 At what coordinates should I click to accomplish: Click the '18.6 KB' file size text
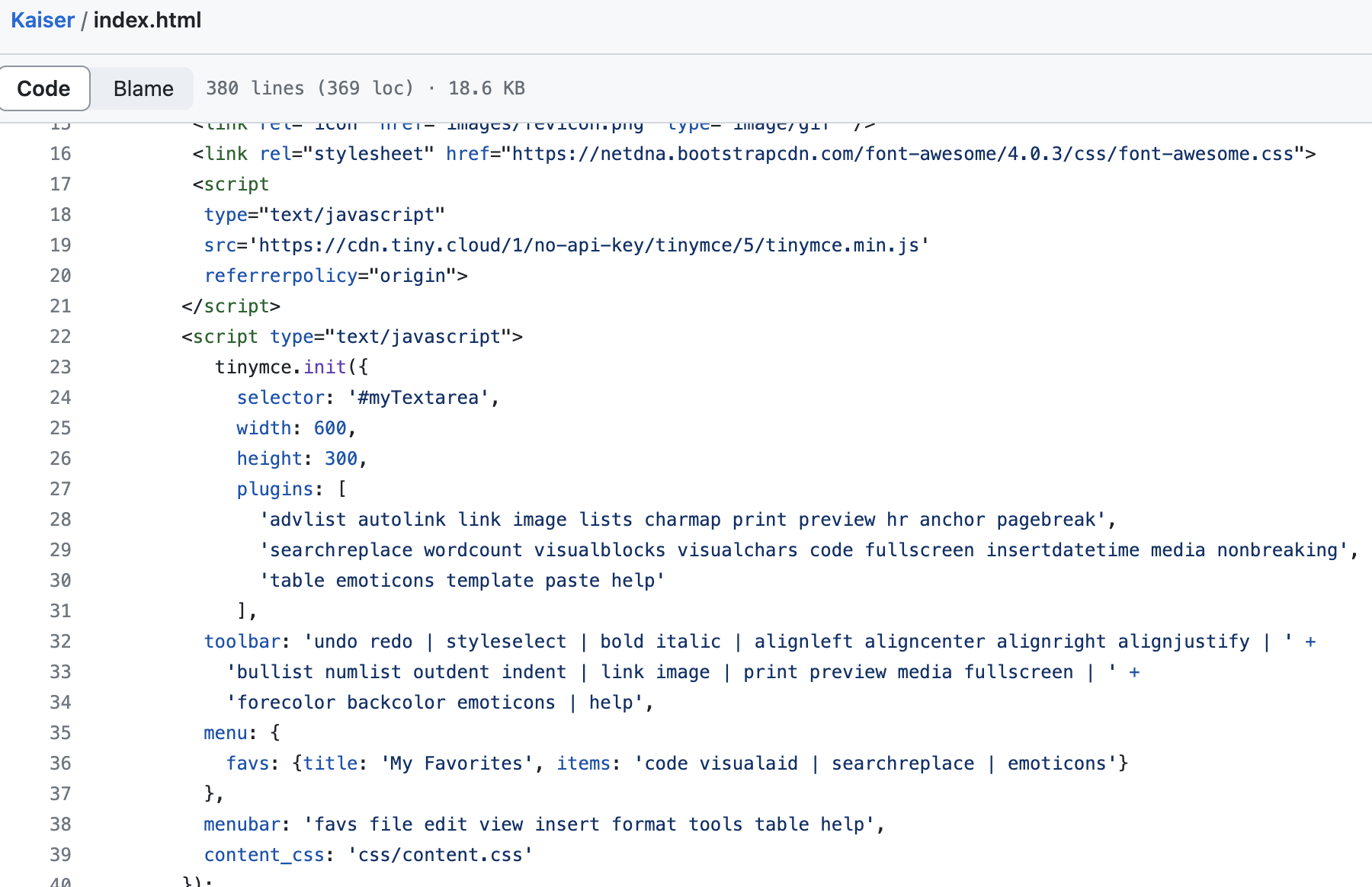coord(486,88)
